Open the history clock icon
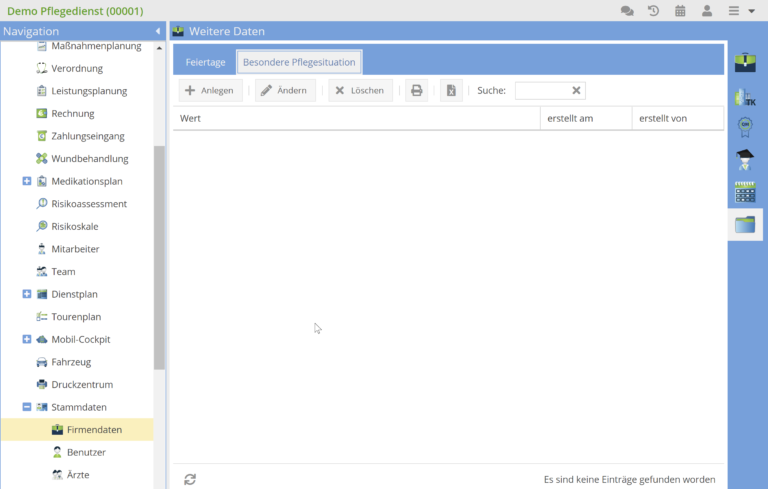768x489 pixels. pyautogui.click(x=654, y=11)
